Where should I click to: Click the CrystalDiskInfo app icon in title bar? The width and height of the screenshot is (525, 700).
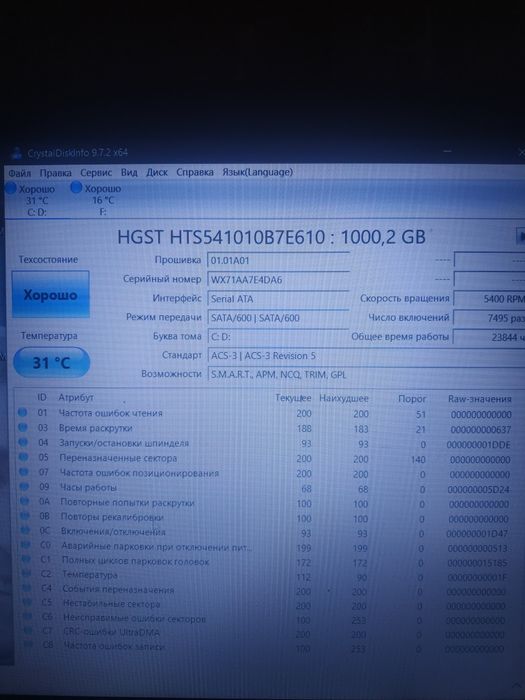pos(17,153)
